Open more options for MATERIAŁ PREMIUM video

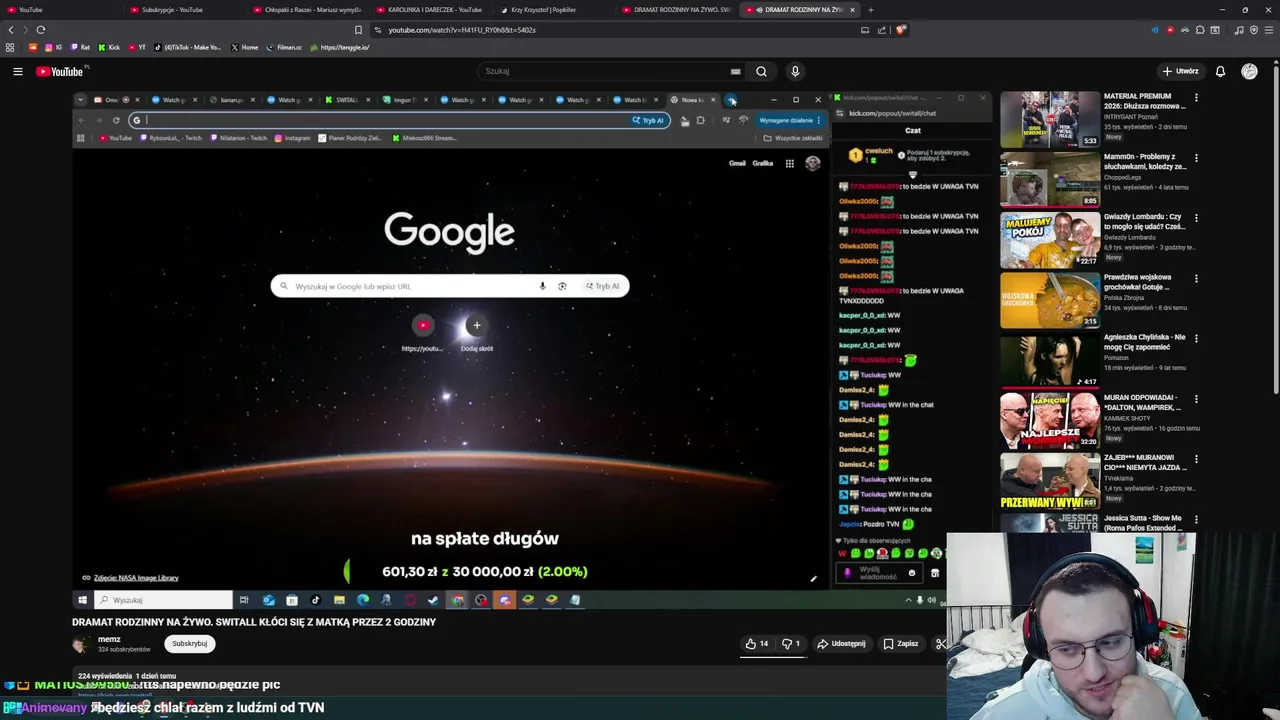(1196, 98)
